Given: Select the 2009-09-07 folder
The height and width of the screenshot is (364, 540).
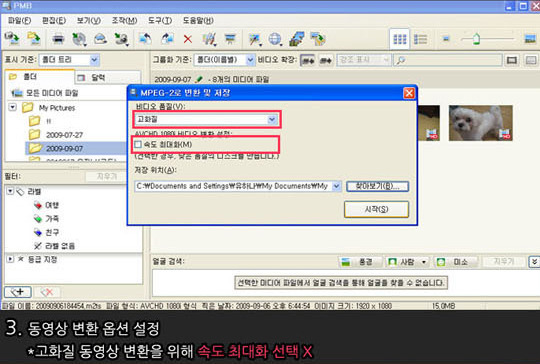Looking at the screenshot, I should 64,148.
